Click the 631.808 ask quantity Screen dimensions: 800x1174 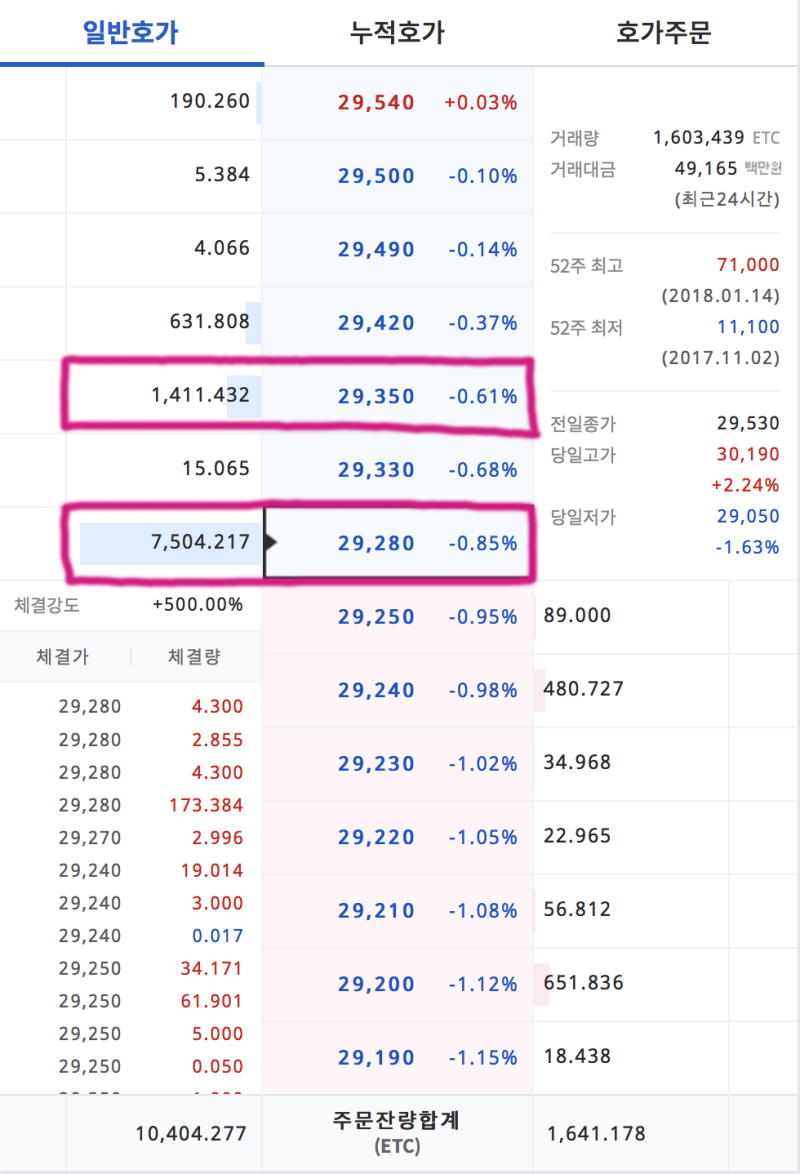coord(210,323)
